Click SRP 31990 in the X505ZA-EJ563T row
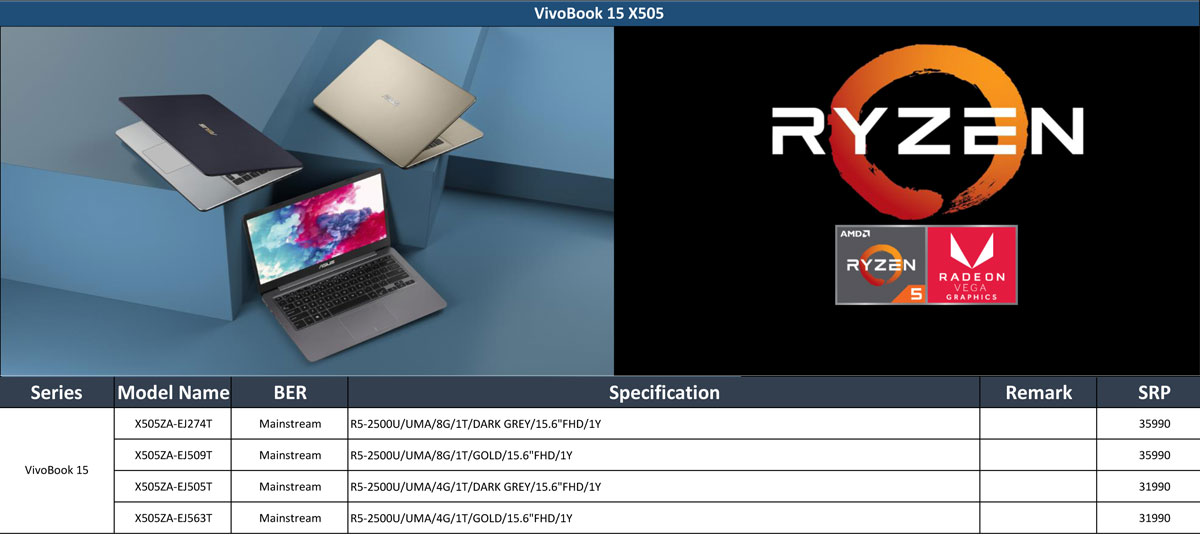The height and width of the screenshot is (548, 1200). [x=1153, y=518]
